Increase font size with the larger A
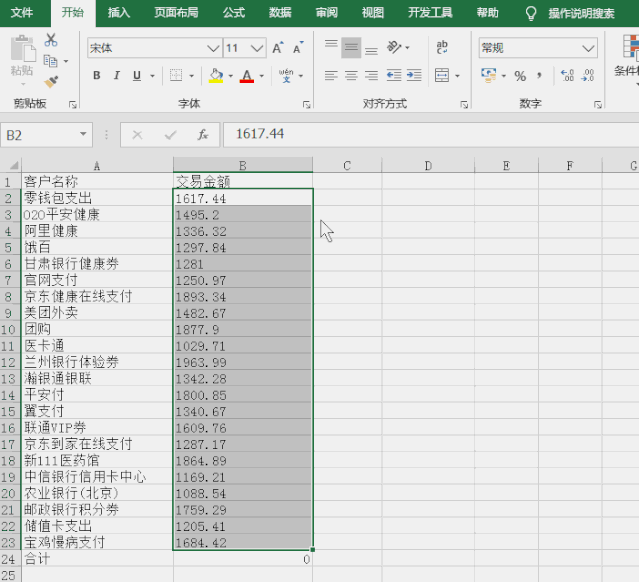639x582 pixels. pos(280,48)
